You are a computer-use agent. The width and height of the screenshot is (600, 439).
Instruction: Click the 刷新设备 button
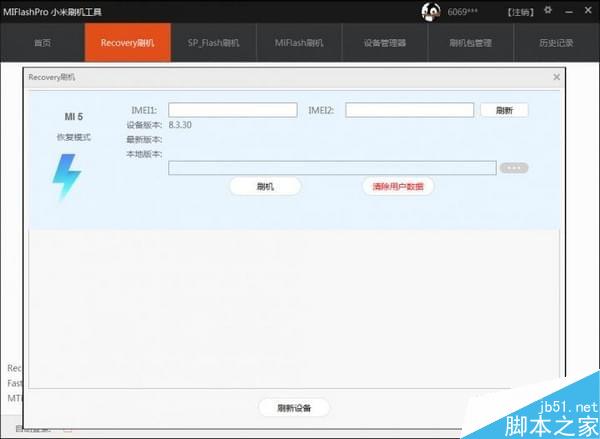tap(294, 408)
